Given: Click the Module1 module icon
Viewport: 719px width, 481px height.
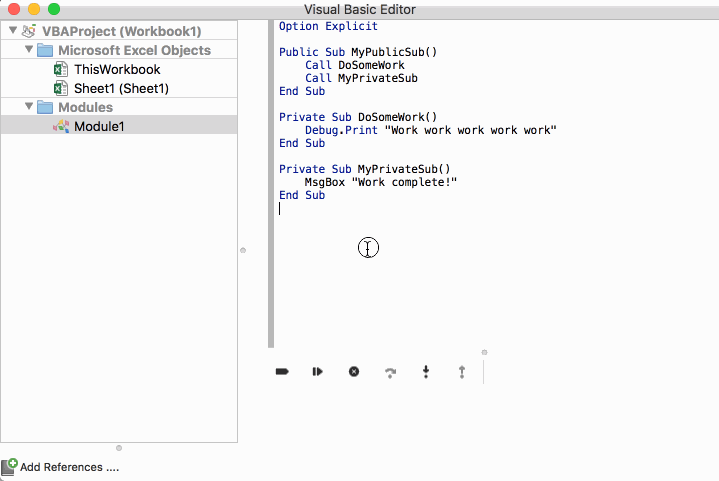Looking at the screenshot, I should (61, 126).
